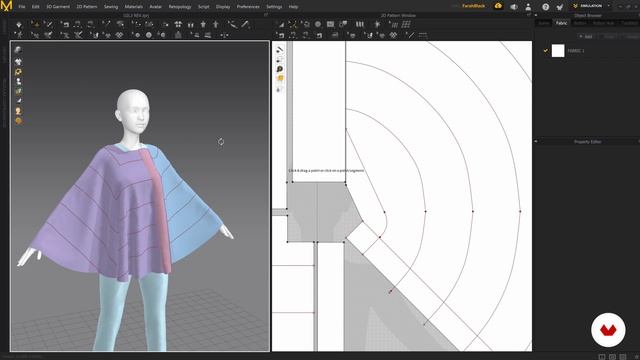Collapse the Object Browser panel arrow
640x360 pixels.
tap(536, 15)
